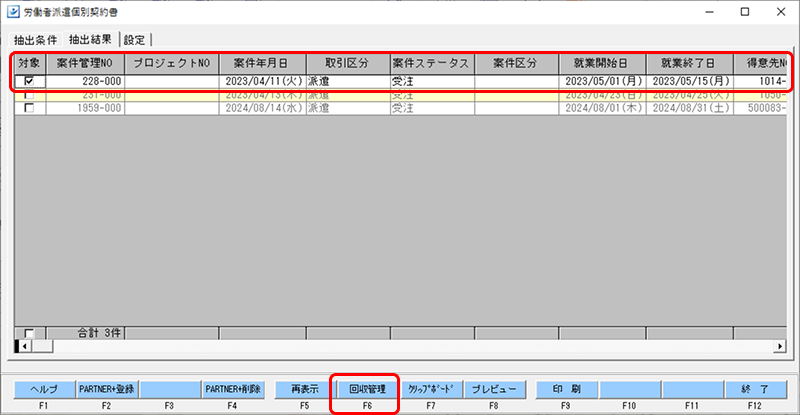Click the ヘルプ F1 button

pyautogui.click(x=44, y=389)
